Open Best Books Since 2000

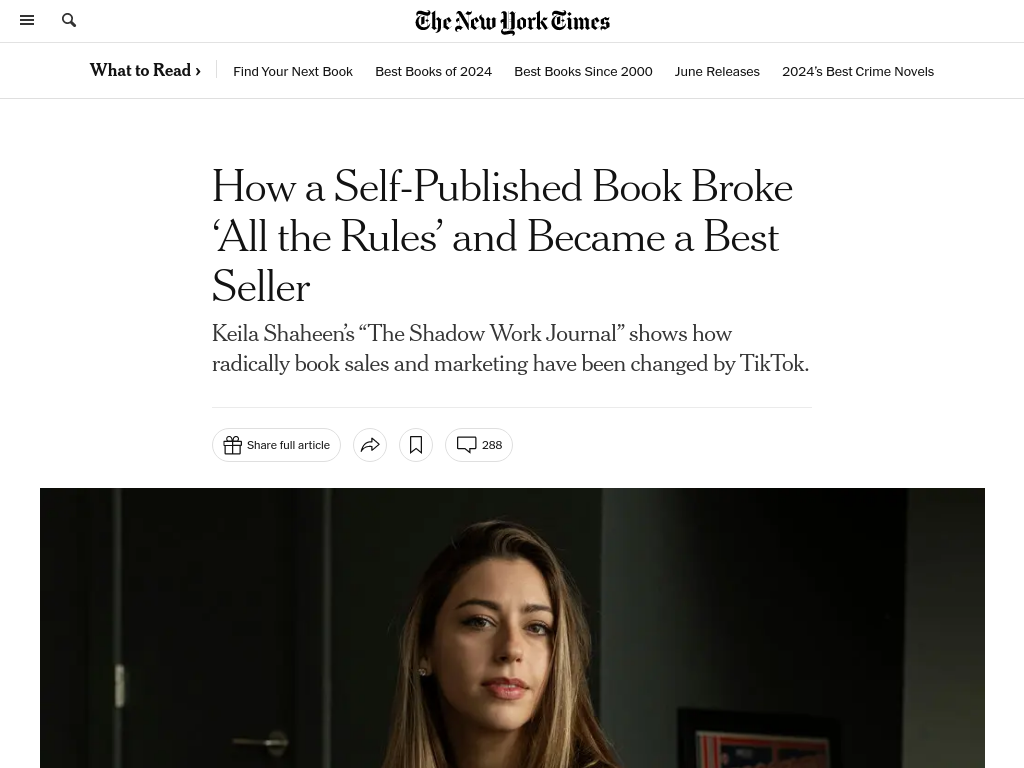pos(583,71)
